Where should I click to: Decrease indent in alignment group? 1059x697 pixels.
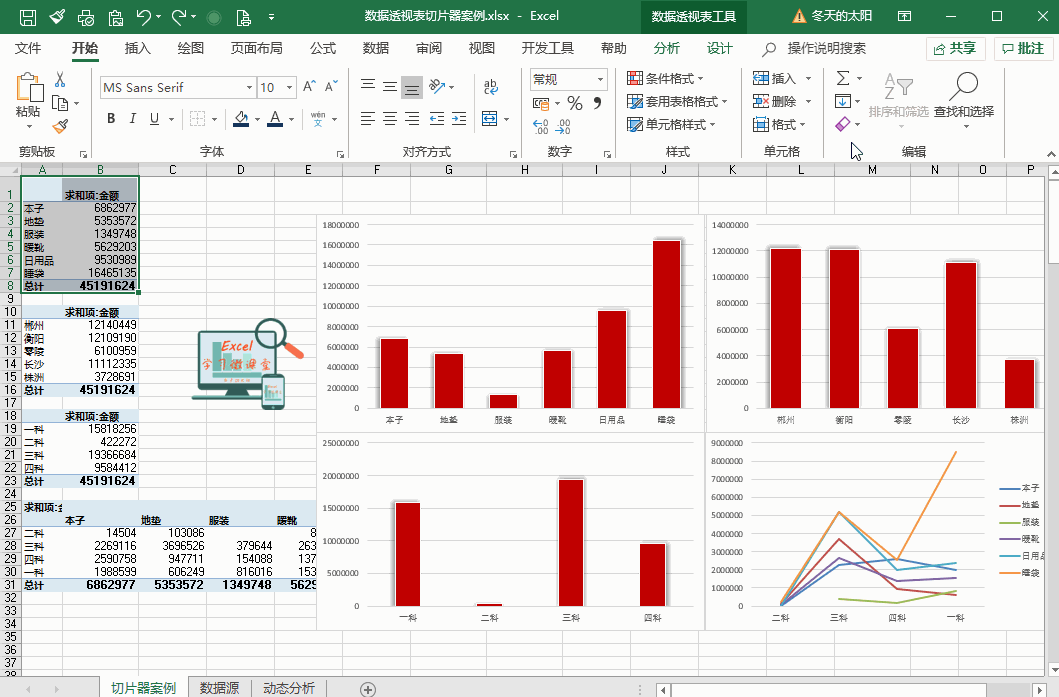click(437, 119)
